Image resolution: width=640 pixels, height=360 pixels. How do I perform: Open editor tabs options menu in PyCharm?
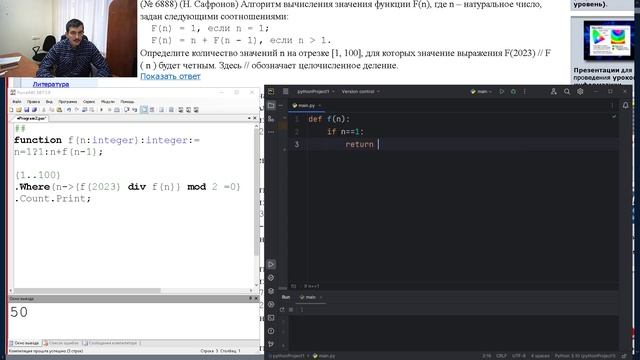point(612,105)
